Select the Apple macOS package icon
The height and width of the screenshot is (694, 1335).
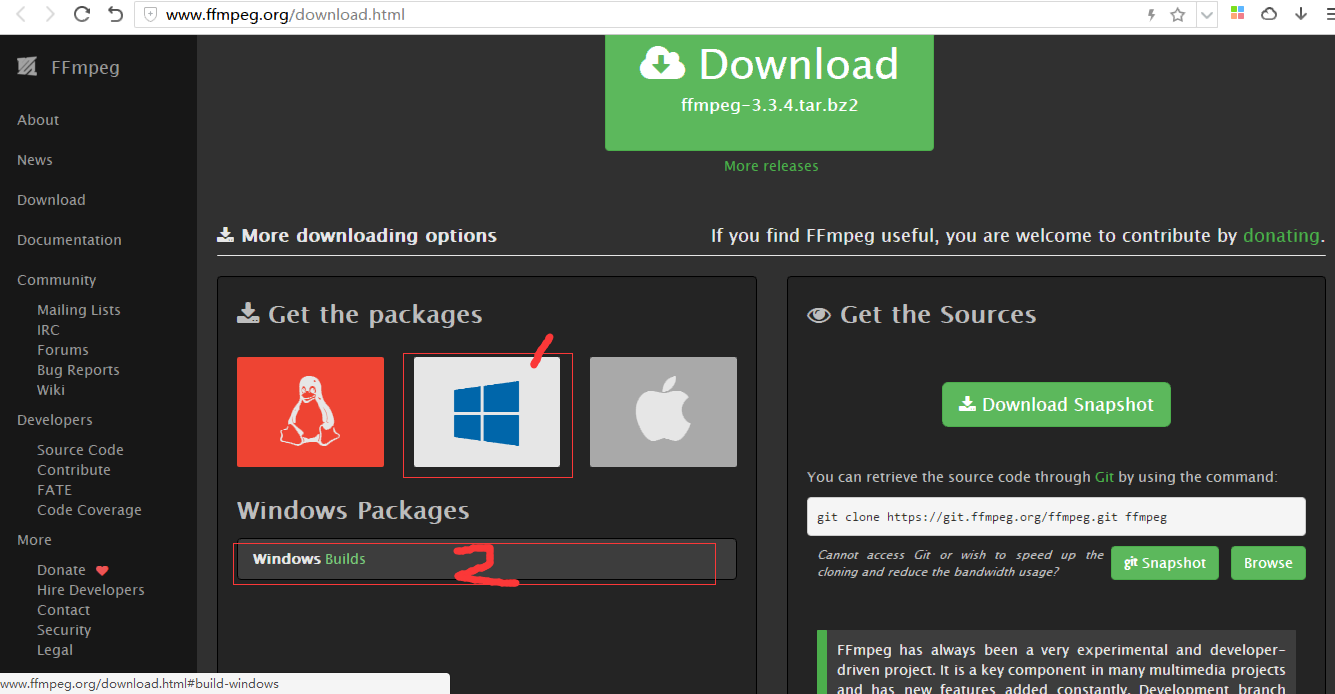tap(663, 412)
